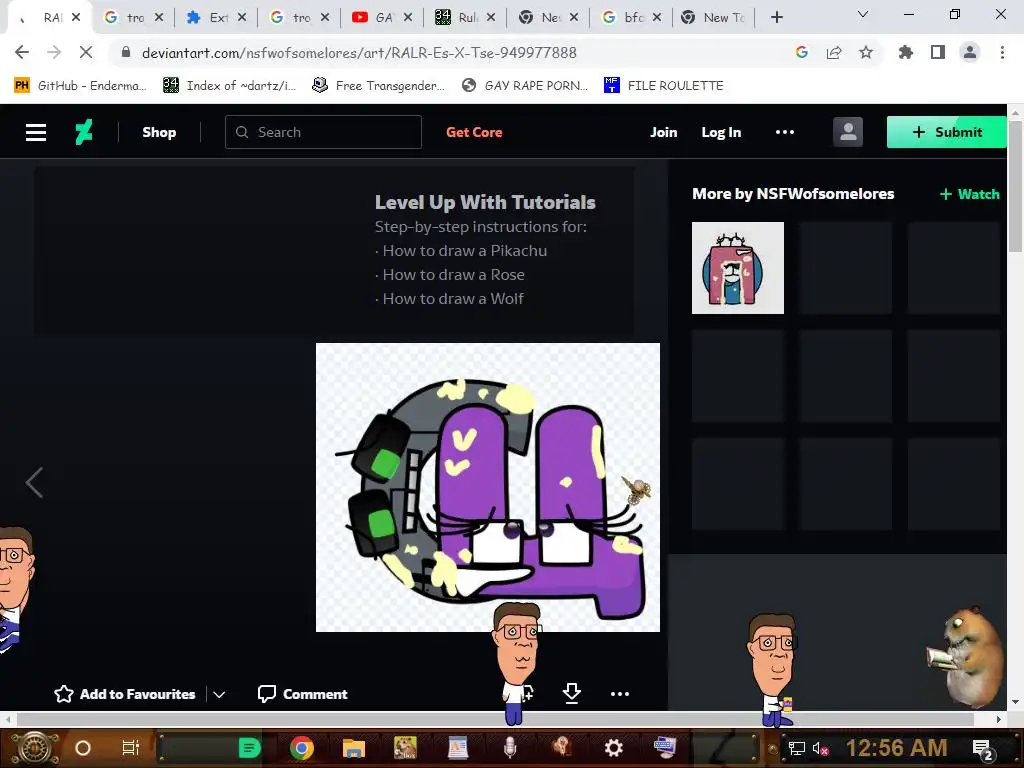The width and height of the screenshot is (1024, 768).
Task: Open the microphone app on taskbar
Action: (x=510, y=748)
